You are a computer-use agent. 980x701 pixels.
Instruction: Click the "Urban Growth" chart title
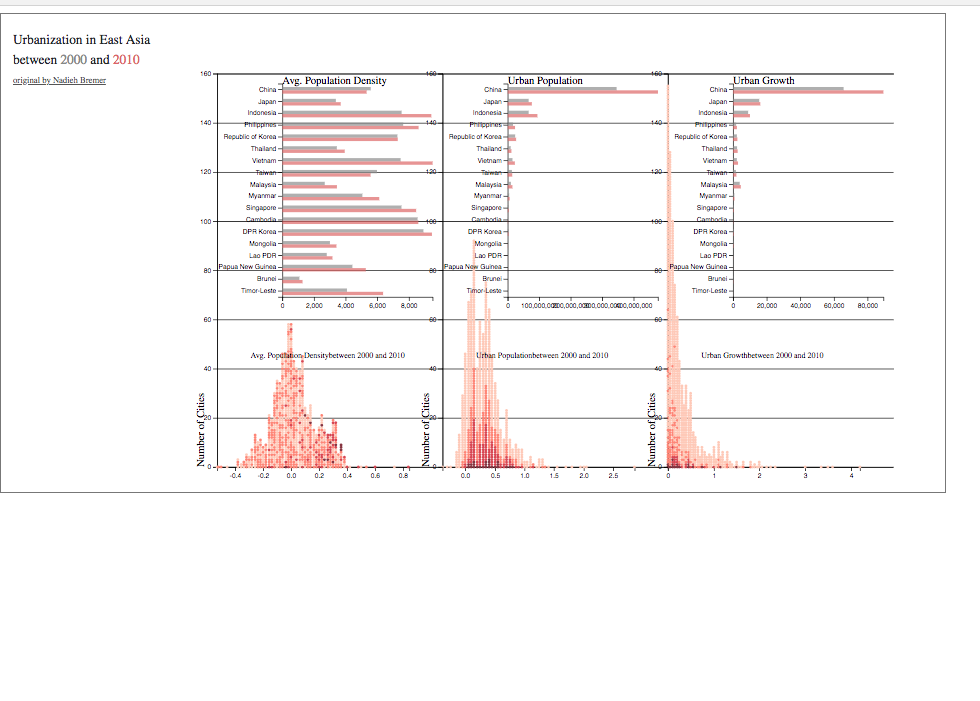[764, 81]
